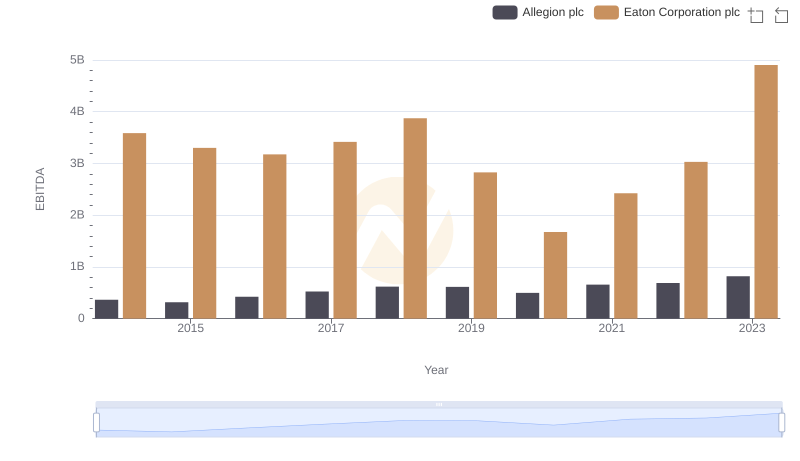Select the Eaton bar for 2017
Image resolution: width=800 pixels, height=461 pixels.
coord(345,230)
